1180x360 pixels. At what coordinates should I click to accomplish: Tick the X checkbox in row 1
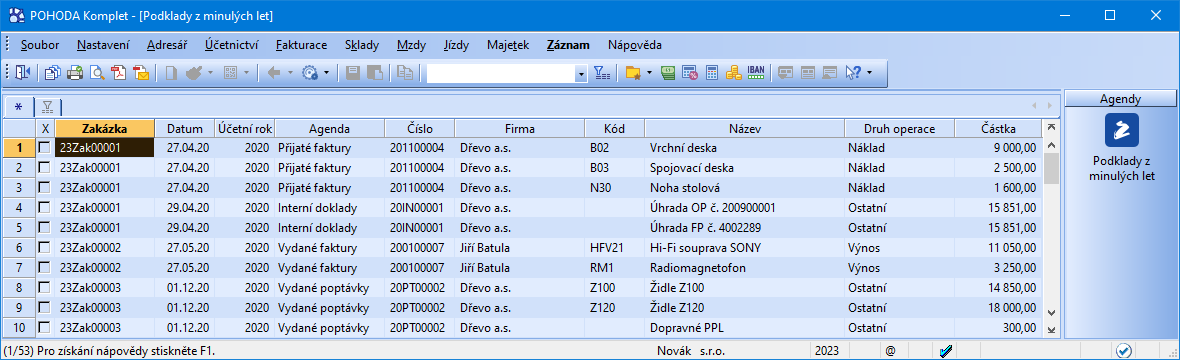coord(44,148)
